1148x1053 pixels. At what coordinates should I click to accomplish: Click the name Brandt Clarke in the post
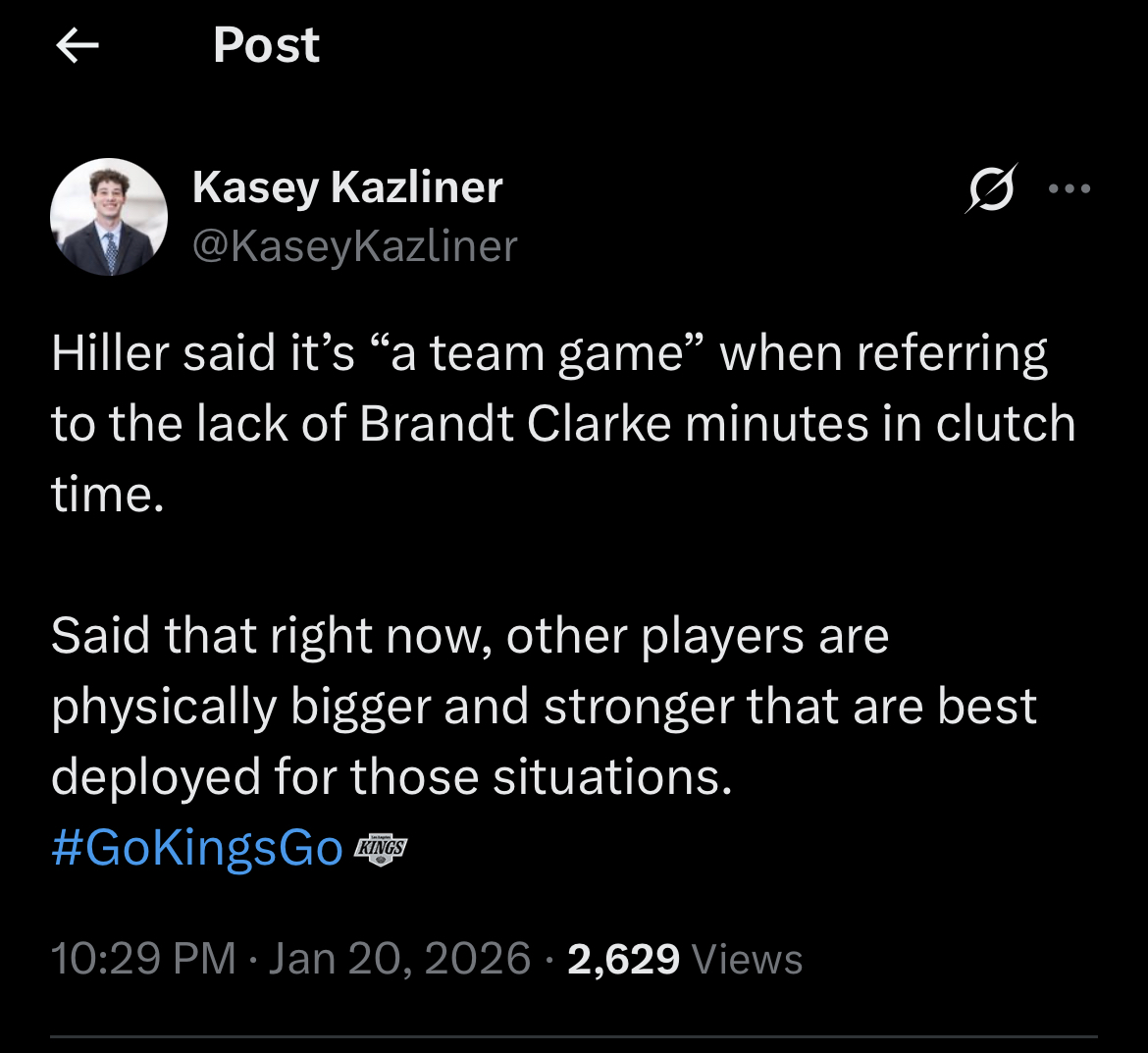click(x=515, y=424)
